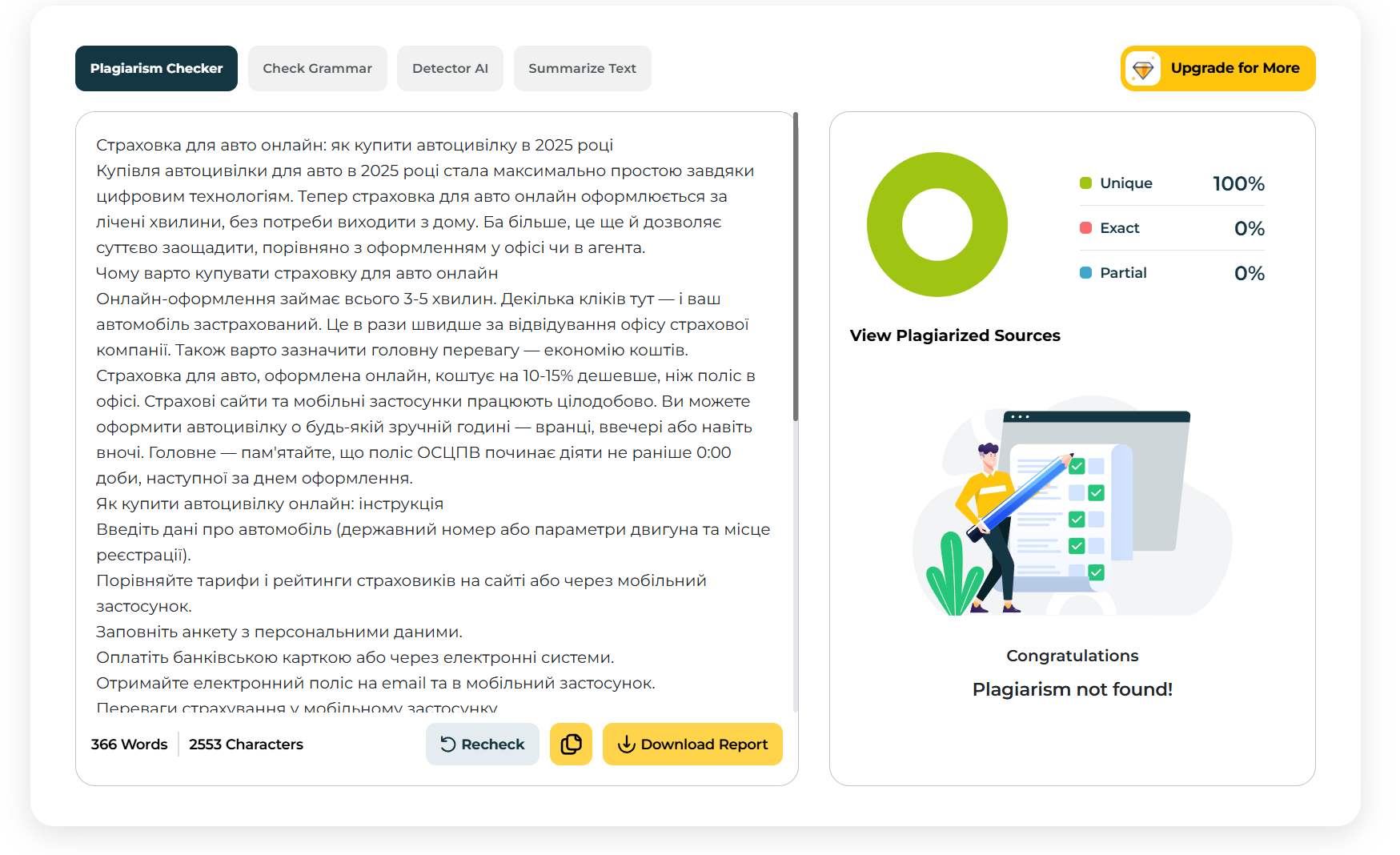Click the checklist illustration image
The image size is (1400, 855).
pos(1072,505)
